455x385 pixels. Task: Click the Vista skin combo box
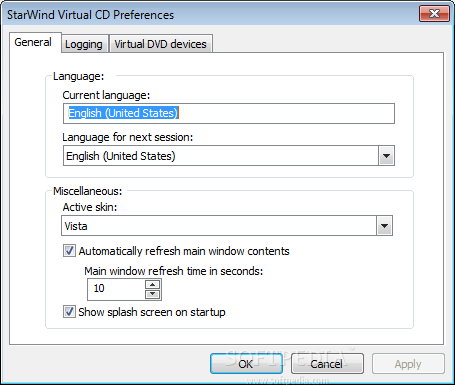pyautogui.click(x=227, y=226)
